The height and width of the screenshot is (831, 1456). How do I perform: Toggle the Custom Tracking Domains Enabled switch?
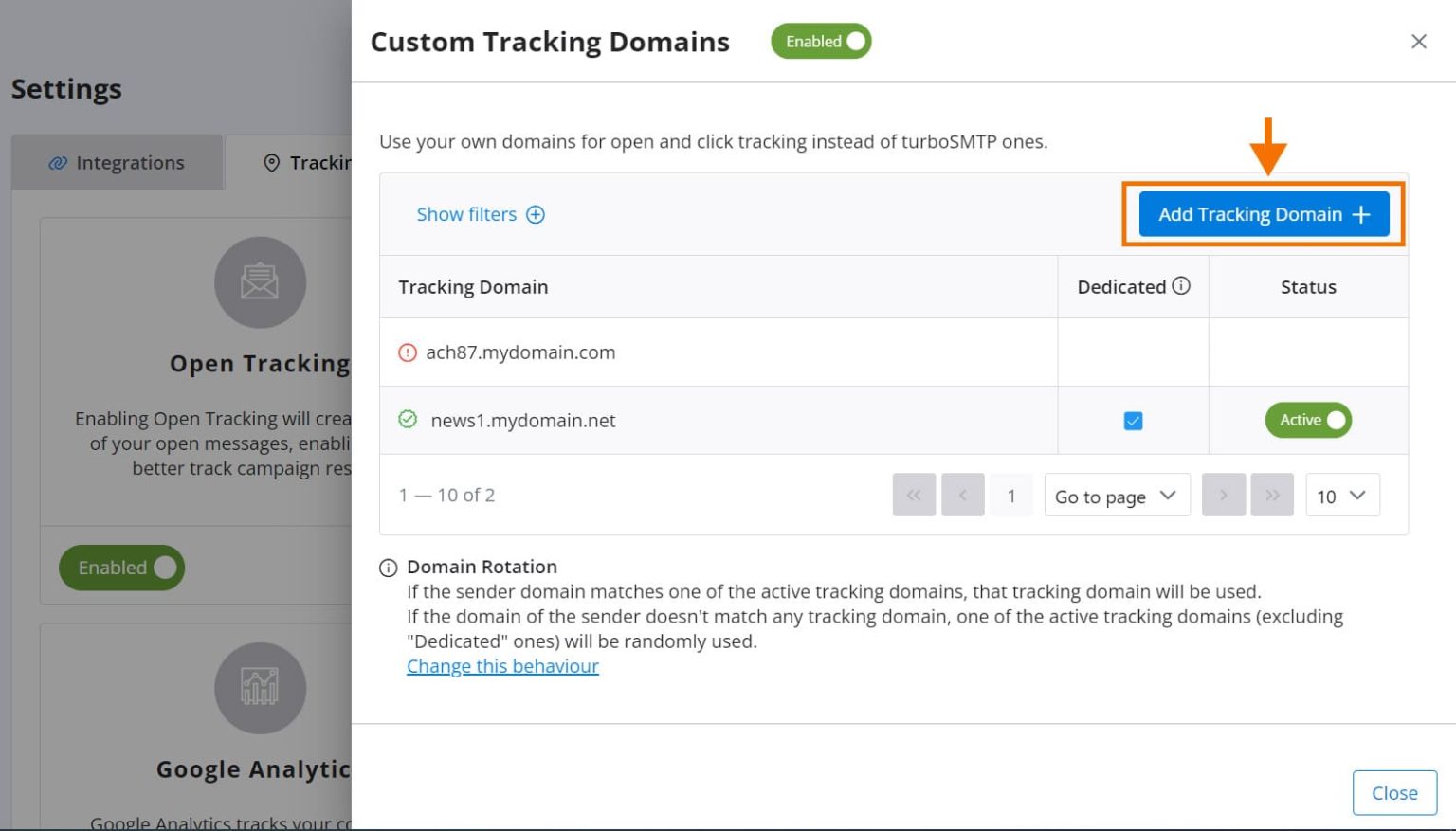point(821,41)
